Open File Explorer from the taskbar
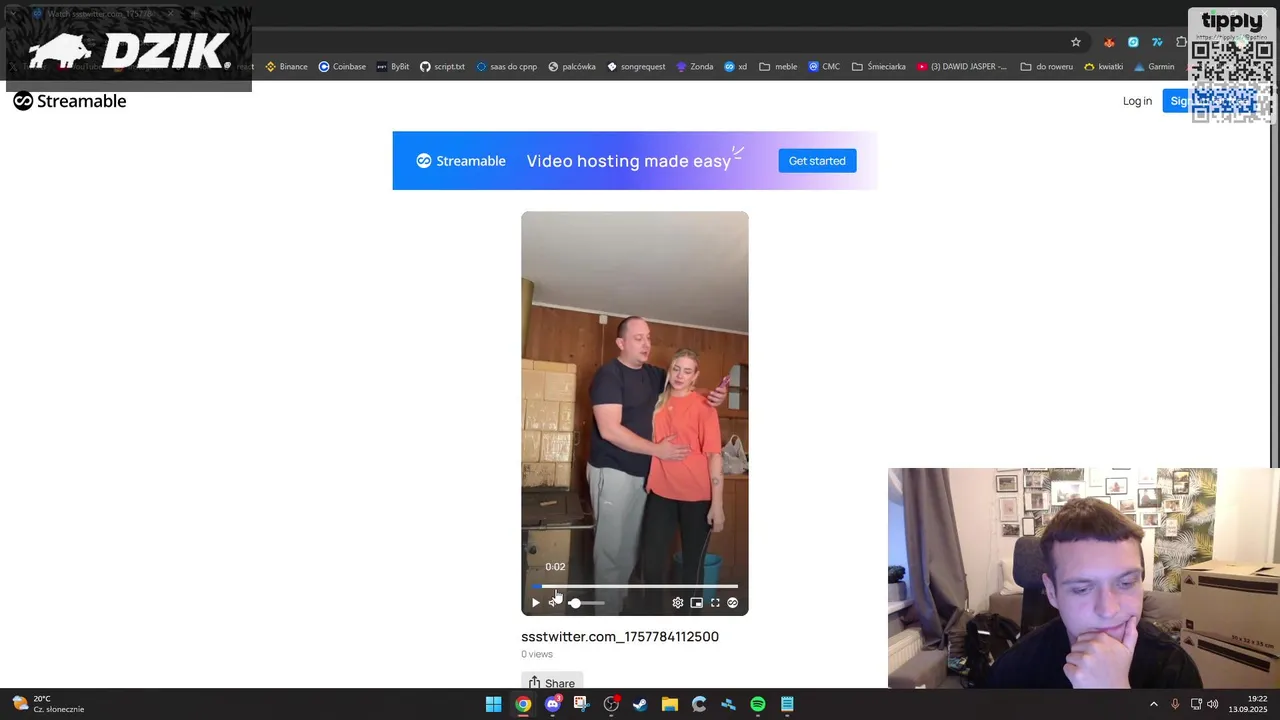The image size is (1280, 720). (x=670, y=704)
